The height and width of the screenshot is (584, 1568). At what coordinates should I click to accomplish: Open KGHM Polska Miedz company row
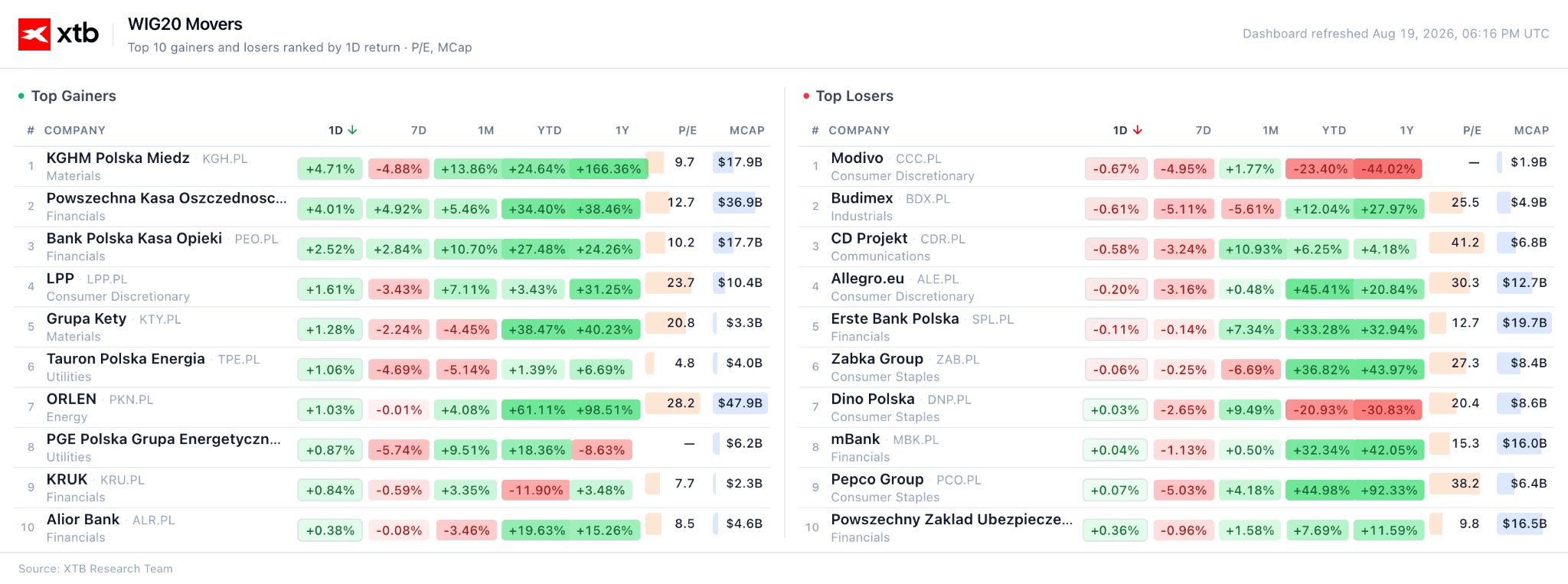[x=392, y=166]
